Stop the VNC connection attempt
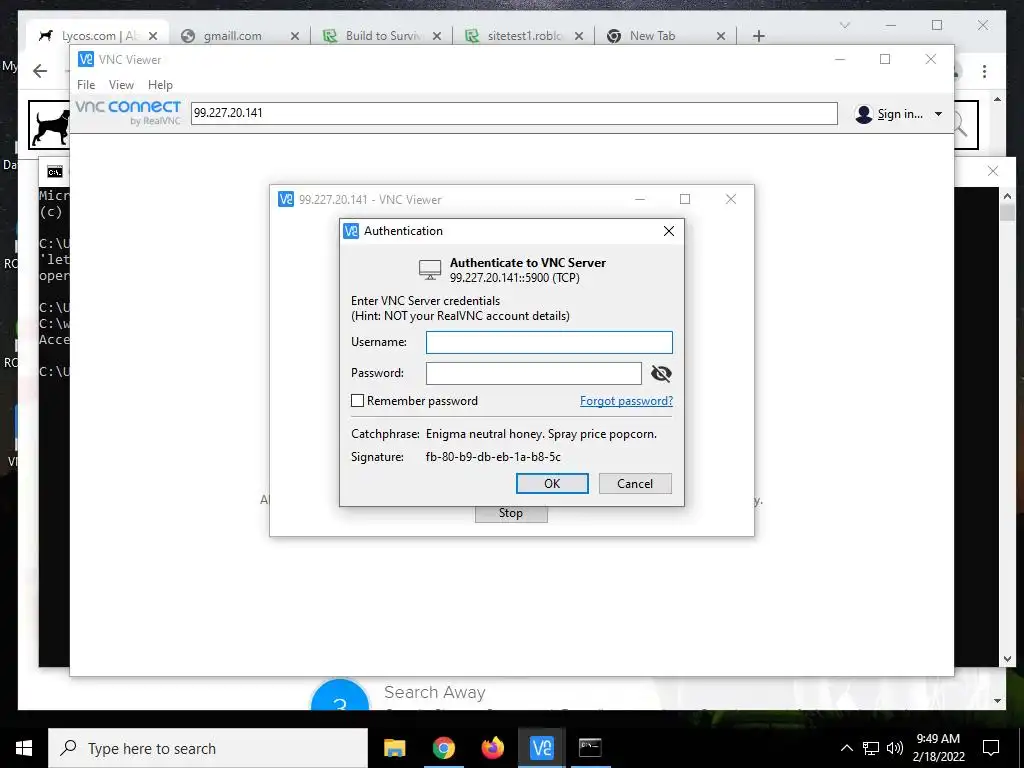This screenshot has height=768, width=1024. pos(511,513)
